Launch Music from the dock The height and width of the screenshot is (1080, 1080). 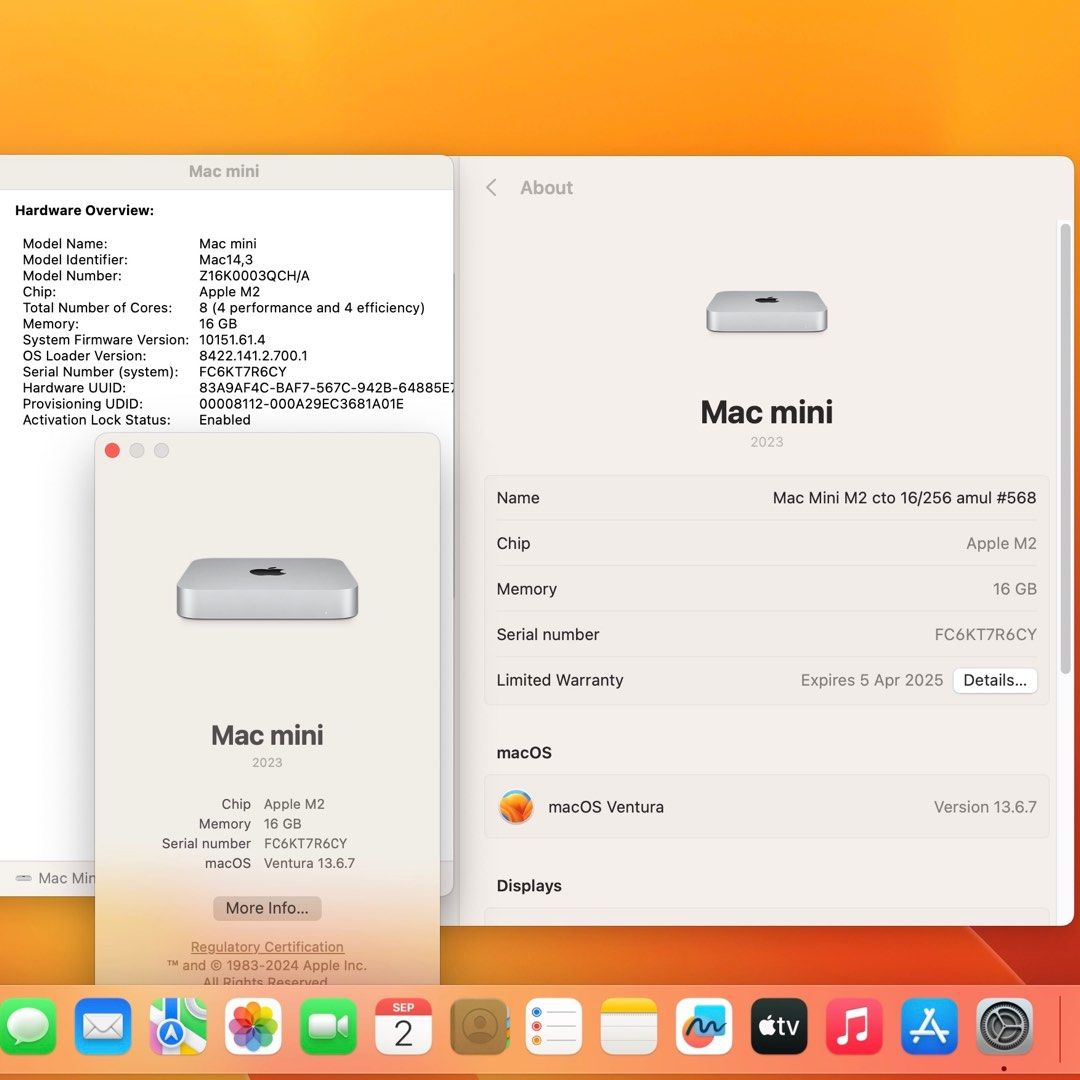click(x=854, y=1026)
